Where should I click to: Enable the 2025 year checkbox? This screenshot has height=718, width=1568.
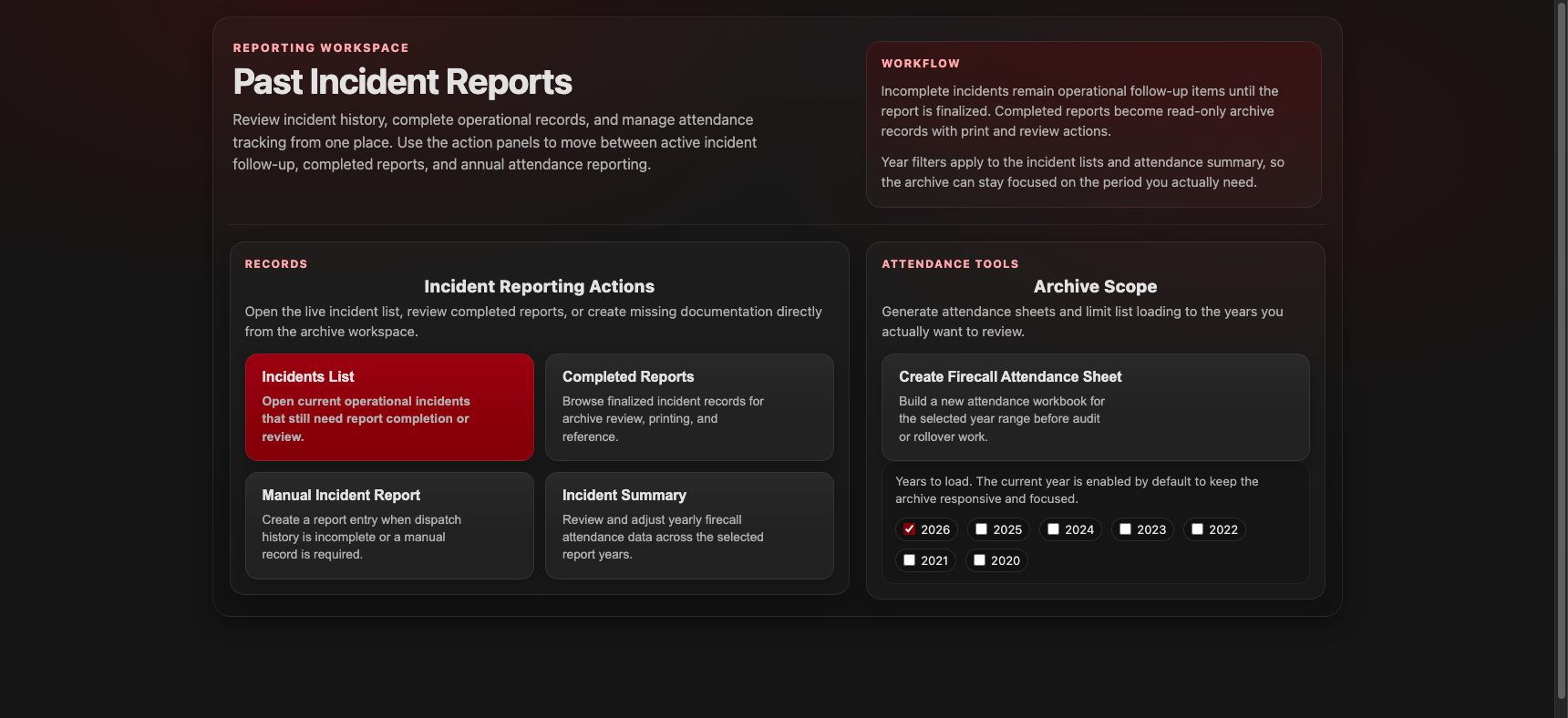pyautogui.click(x=981, y=529)
